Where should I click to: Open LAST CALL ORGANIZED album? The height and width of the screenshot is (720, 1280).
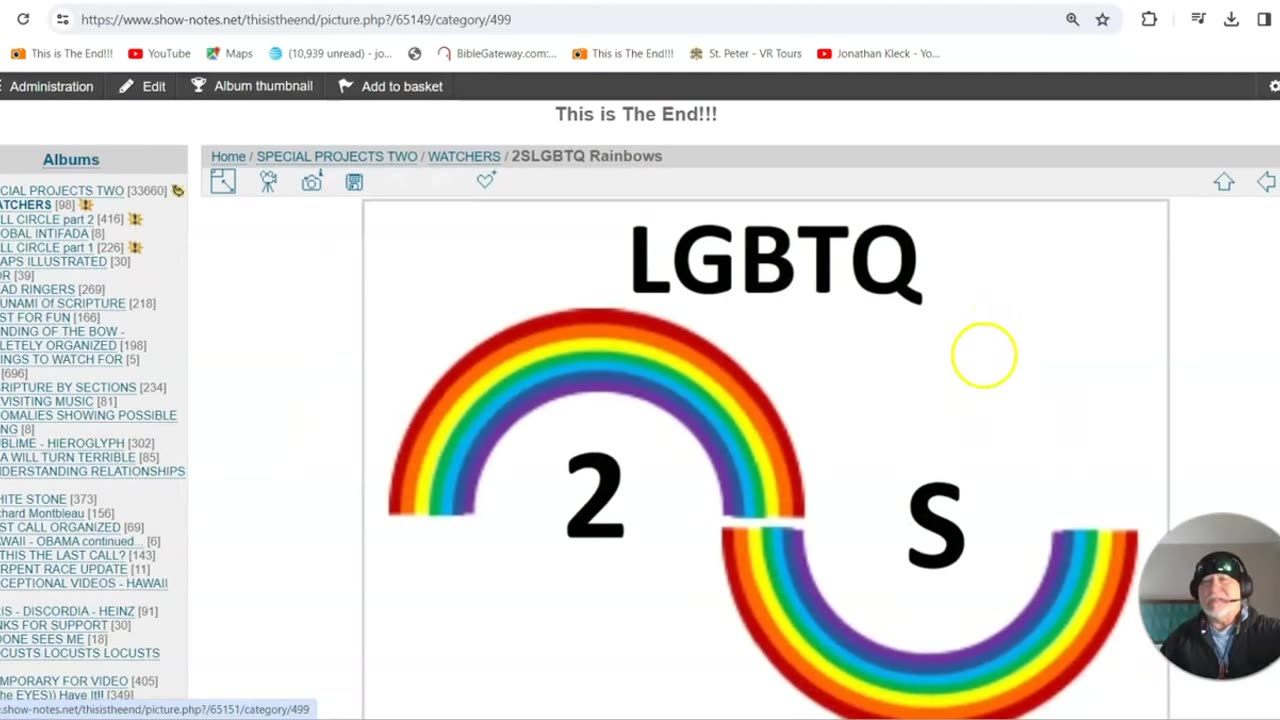(60, 527)
